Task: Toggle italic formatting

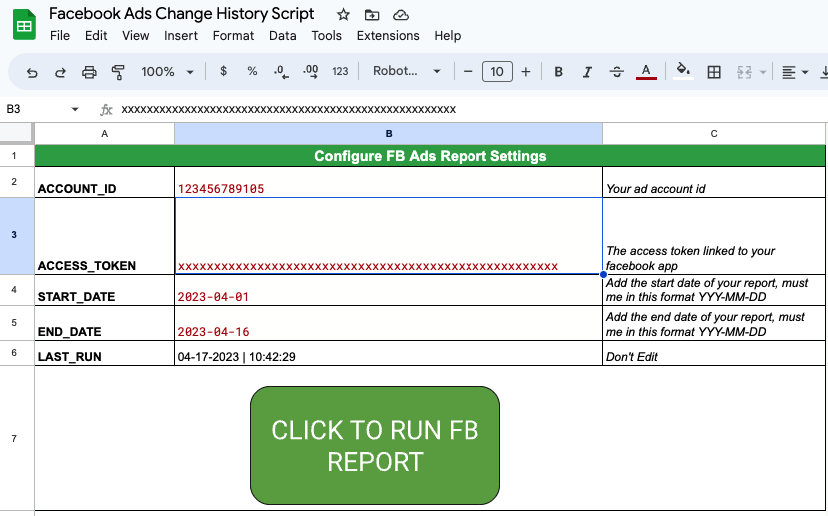Action: 587,71
